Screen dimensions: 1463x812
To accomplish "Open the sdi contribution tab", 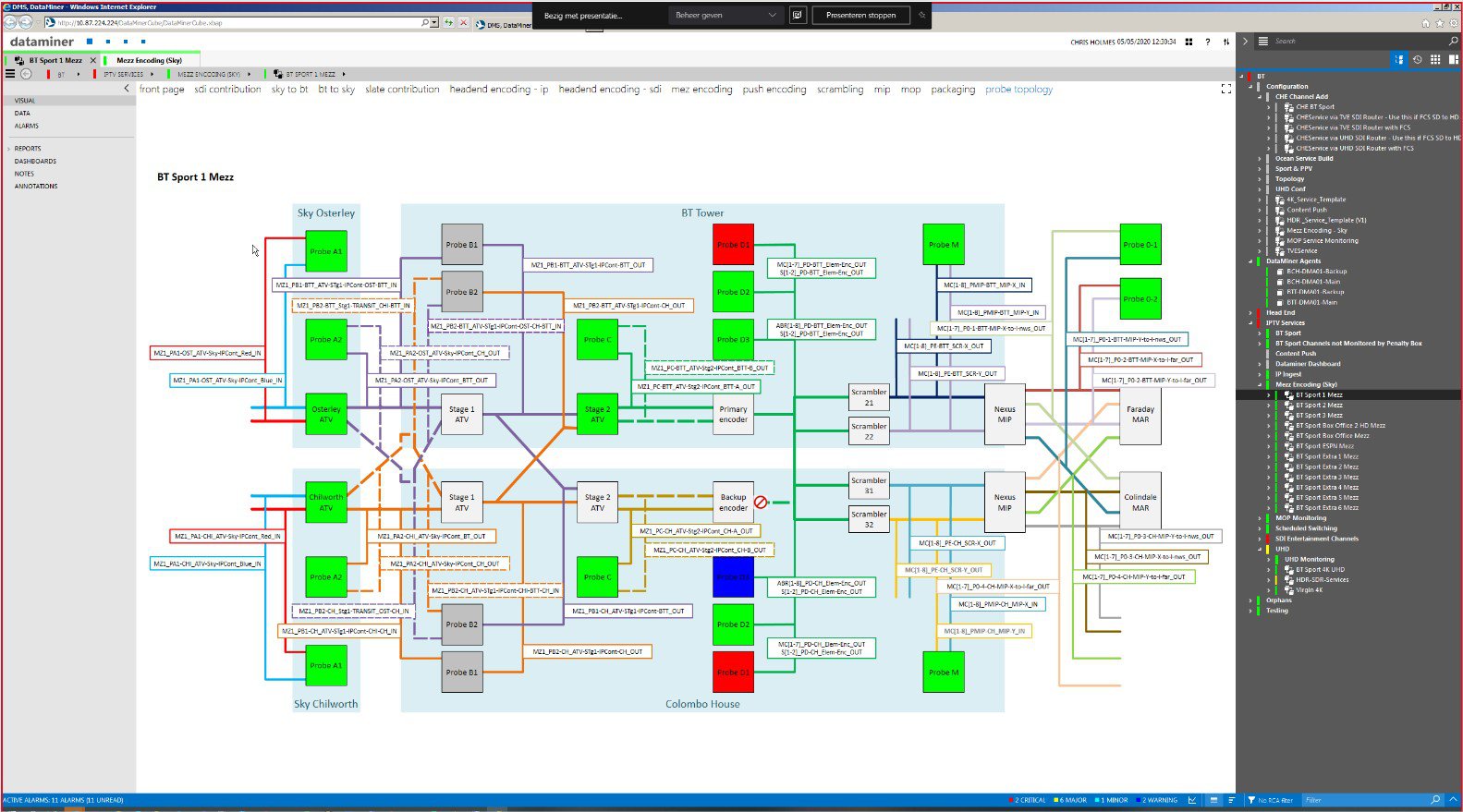I will pos(227,90).
